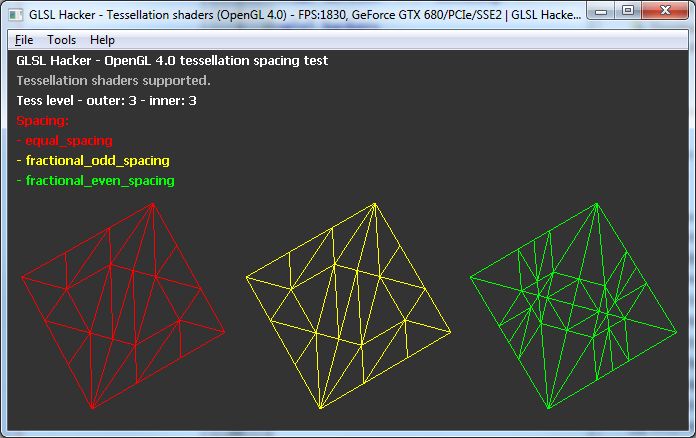Image resolution: width=696 pixels, height=438 pixels.
Task: Open the Help menu
Action: tap(103, 40)
